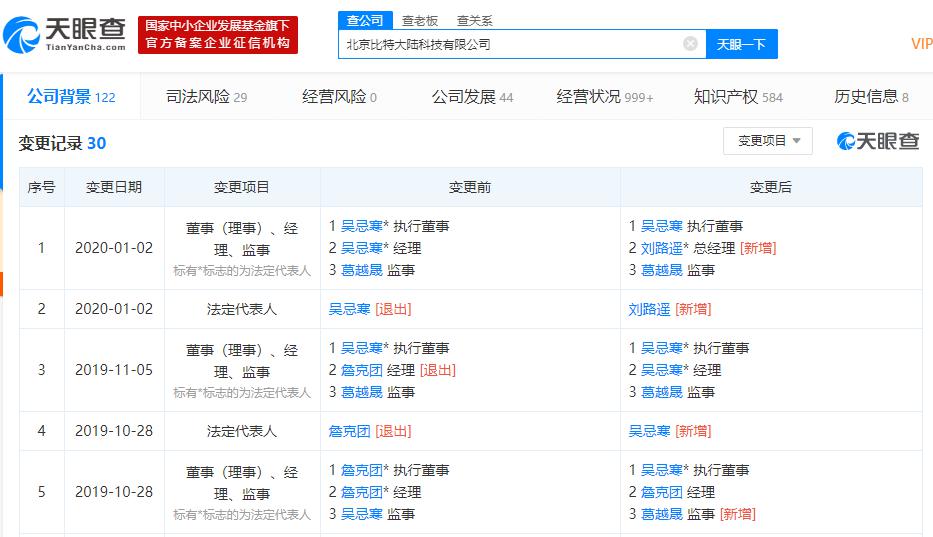
Task: Open 刘路遥 总经理 link in row 1
Action: pyautogui.click(x=662, y=248)
